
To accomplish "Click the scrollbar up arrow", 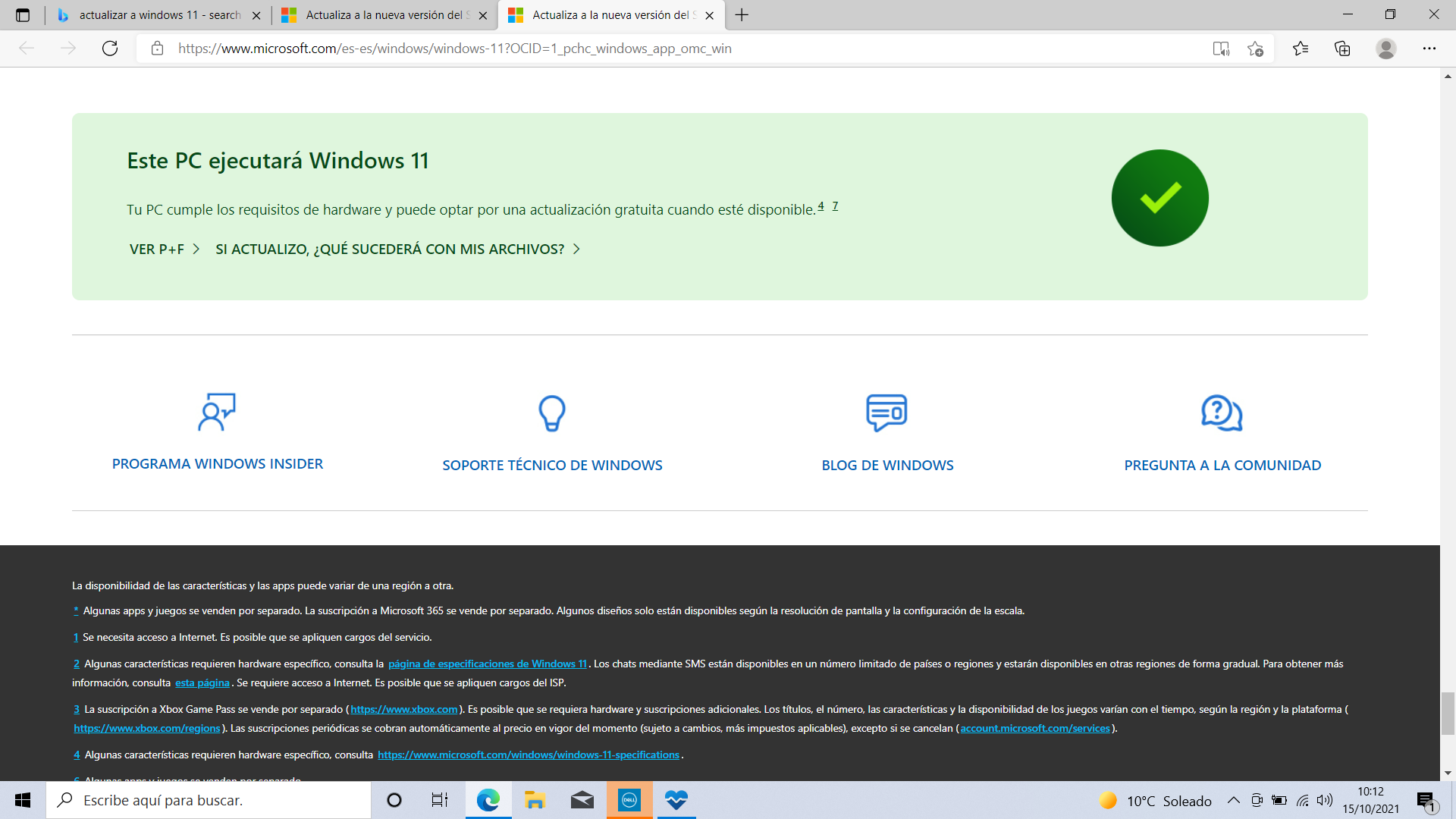I will pos(1448,76).
